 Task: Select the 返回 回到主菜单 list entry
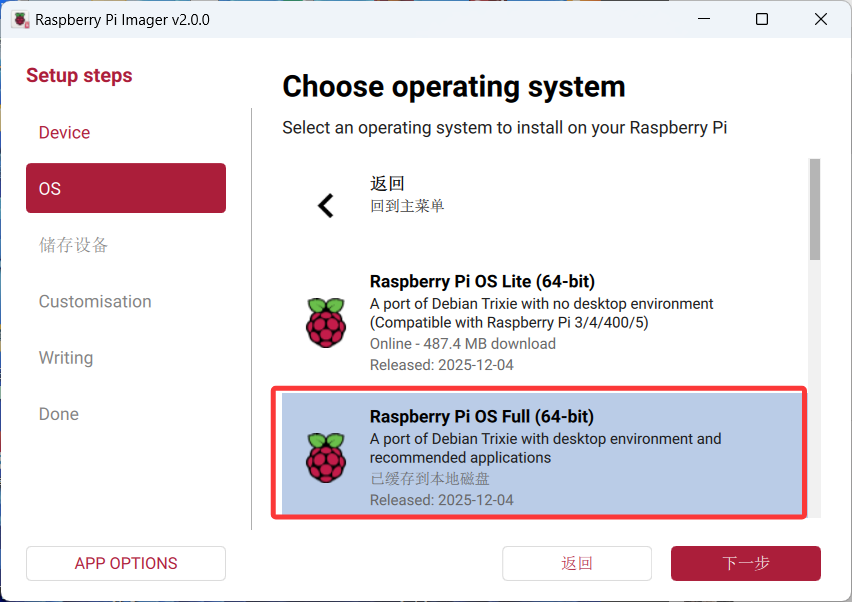click(x=544, y=205)
